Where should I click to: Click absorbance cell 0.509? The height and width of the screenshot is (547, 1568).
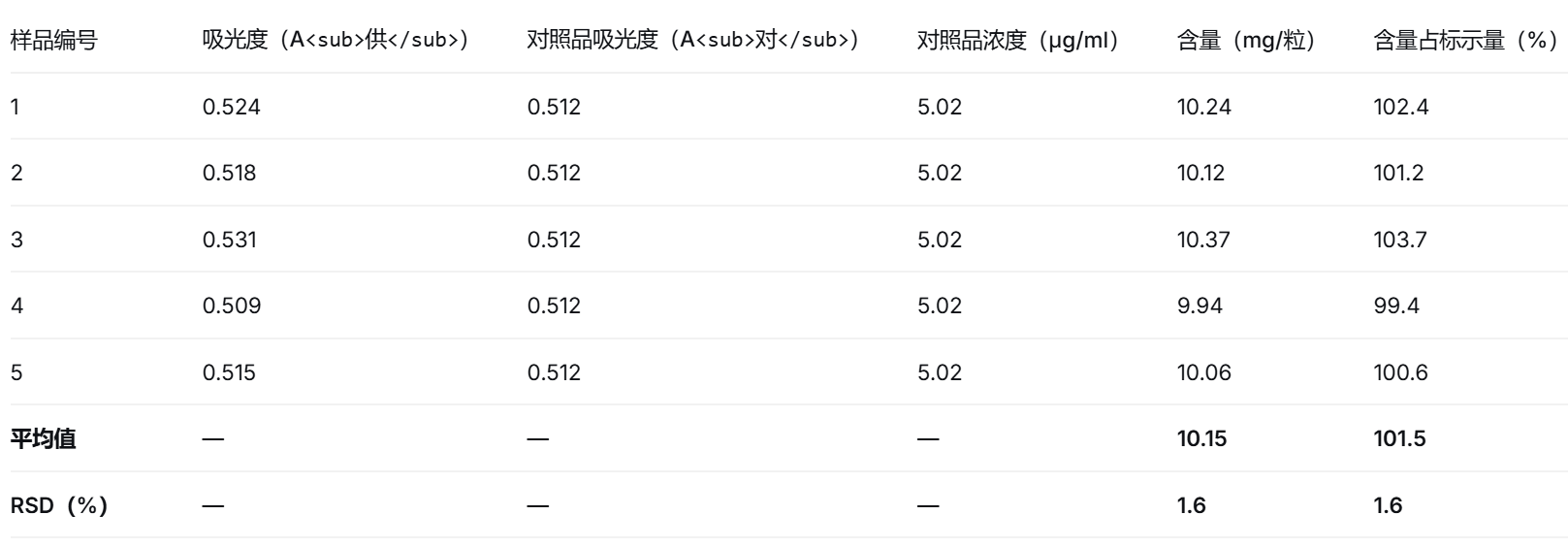(x=232, y=306)
